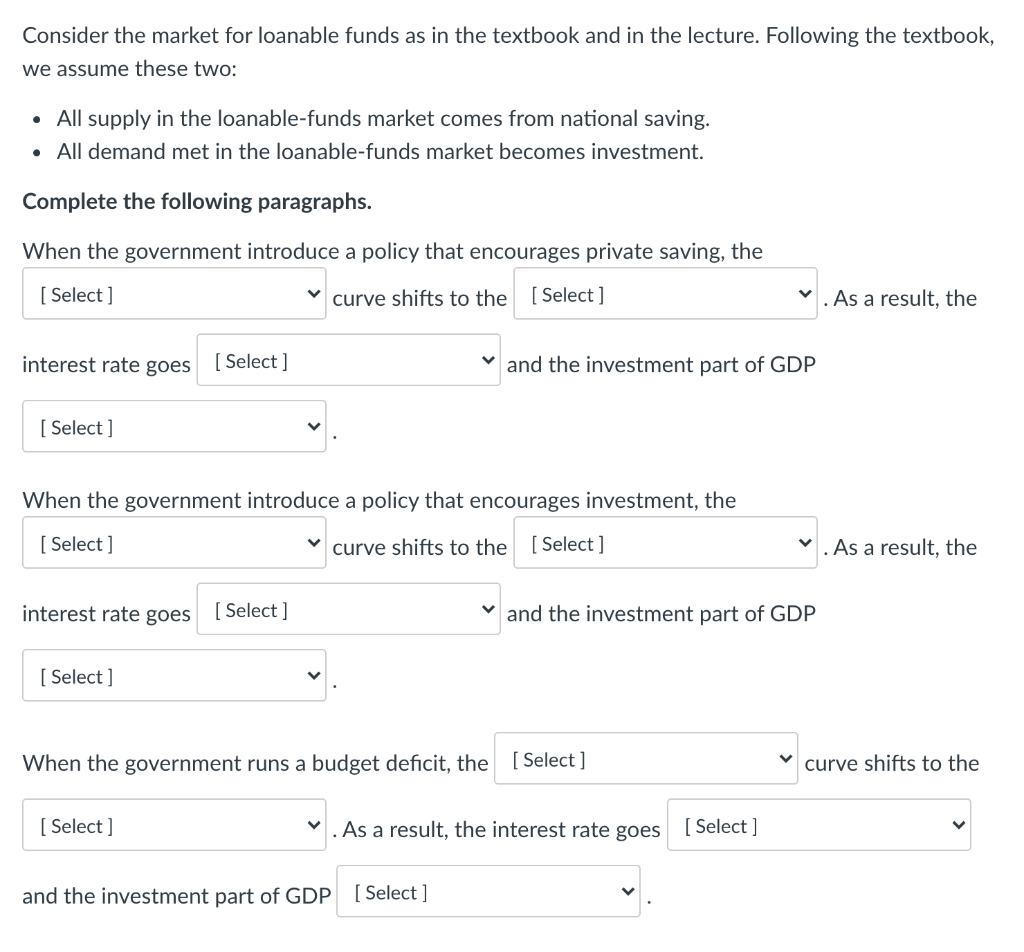The image size is (1024, 952).
Task: Open shift direction dropdown in budget deficit paragraph
Action: (x=174, y=826)
